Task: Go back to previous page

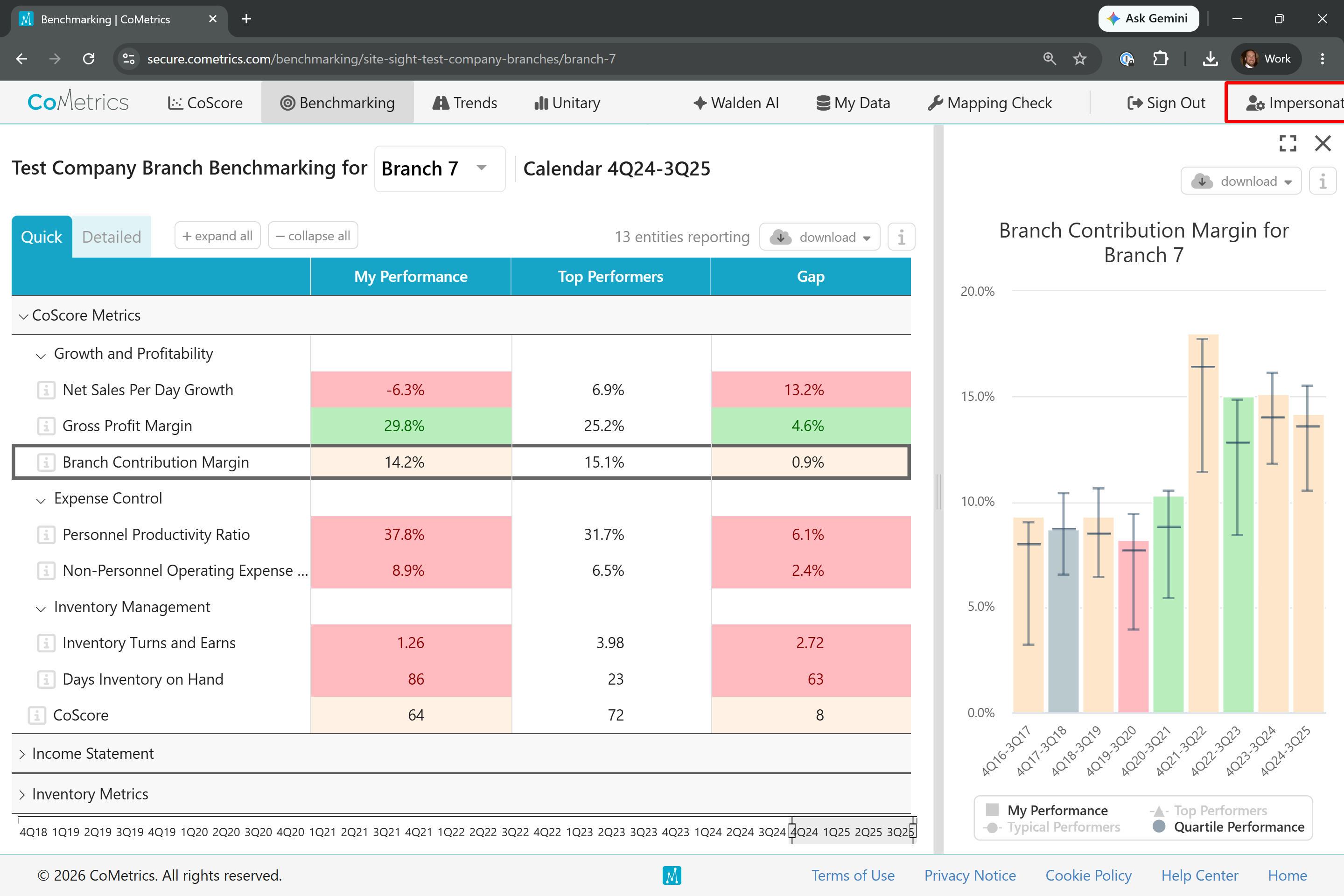Action: point(22,59)
